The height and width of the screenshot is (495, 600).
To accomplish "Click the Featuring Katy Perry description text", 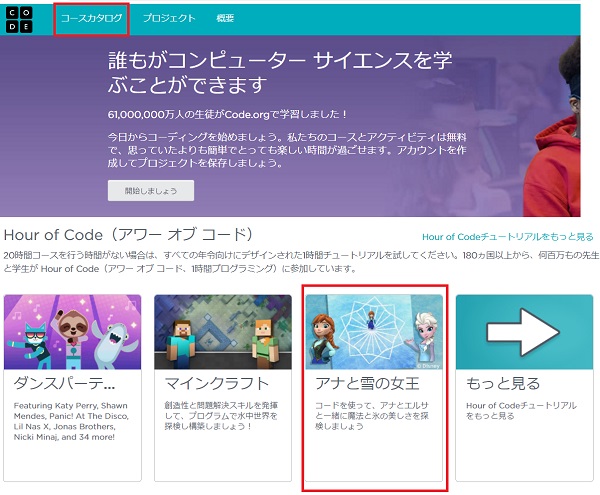I will pyautogui.click(x=71, y=421).
